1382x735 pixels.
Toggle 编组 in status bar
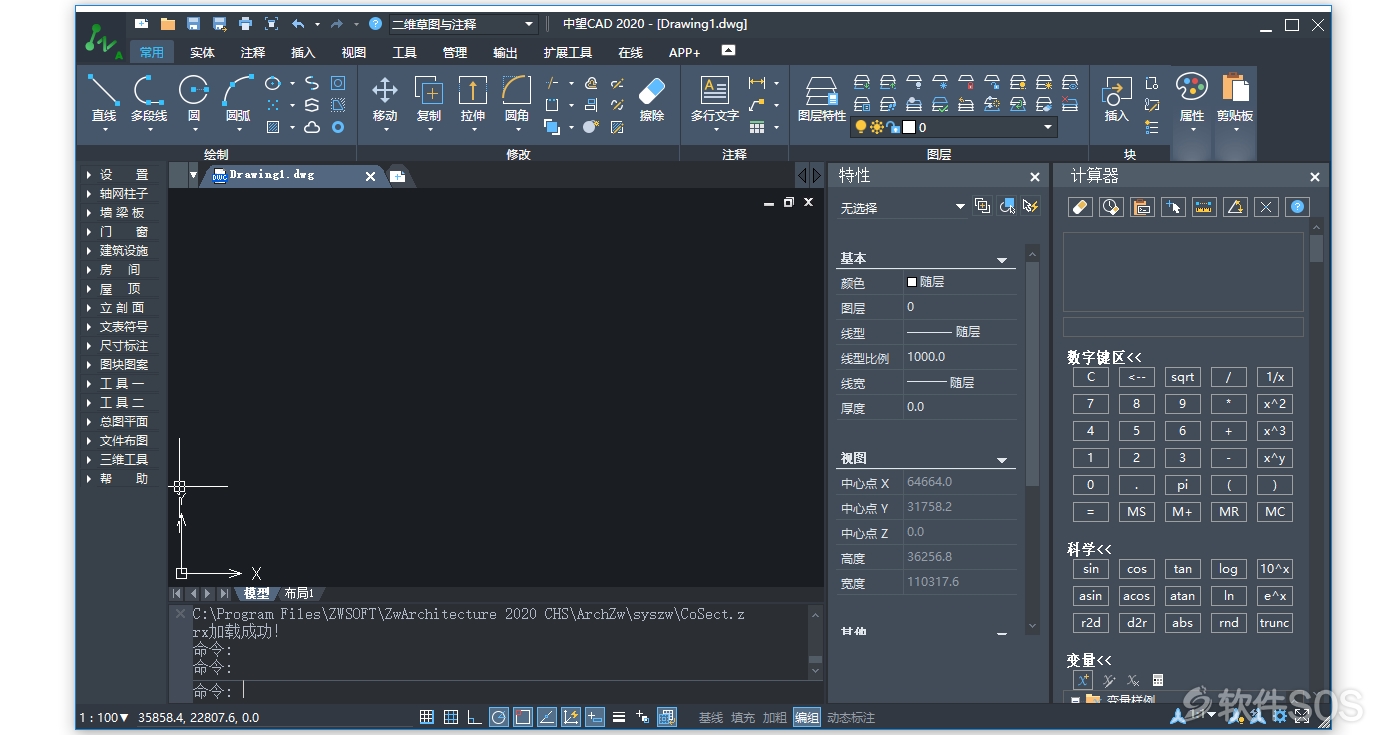click(806, 717)
